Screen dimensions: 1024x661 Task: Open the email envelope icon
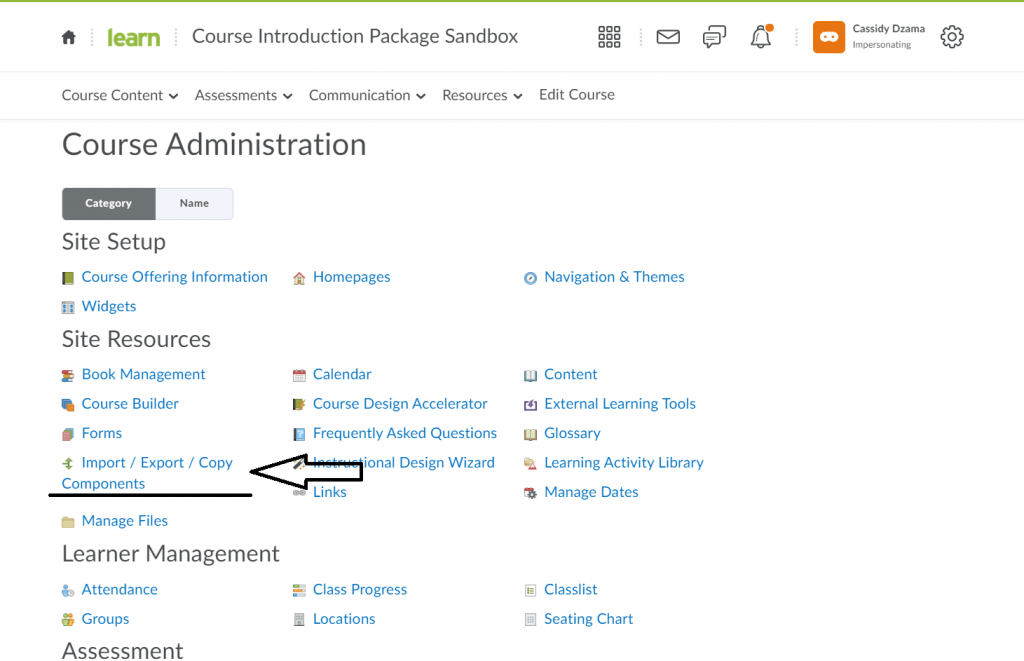click(x=668, y=37)
